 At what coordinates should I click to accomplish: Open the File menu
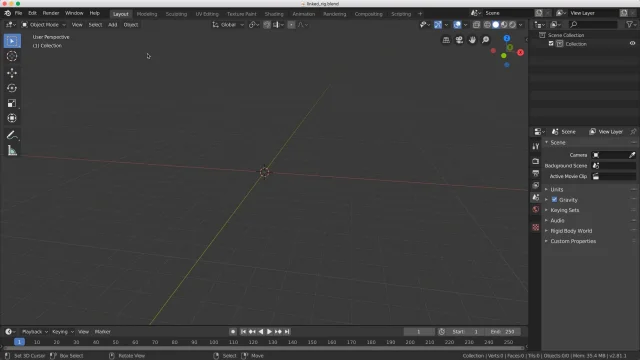(18, 13)
